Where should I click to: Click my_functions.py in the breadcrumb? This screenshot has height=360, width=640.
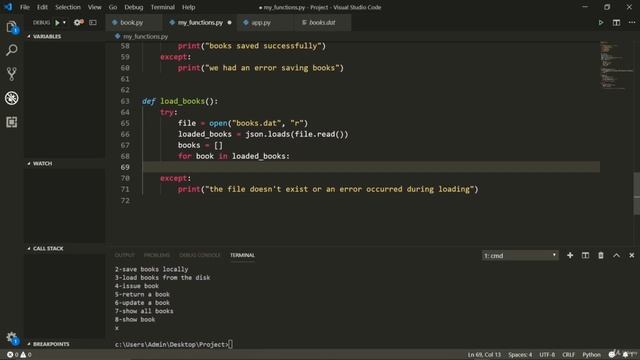[145, 36]
